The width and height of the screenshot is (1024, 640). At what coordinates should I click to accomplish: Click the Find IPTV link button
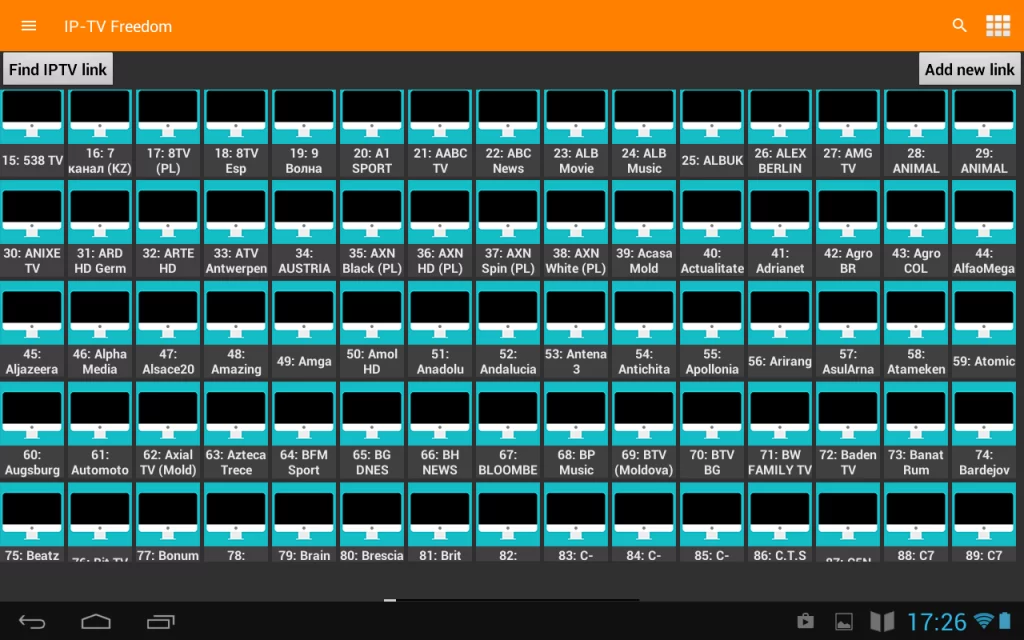(58, 69)
